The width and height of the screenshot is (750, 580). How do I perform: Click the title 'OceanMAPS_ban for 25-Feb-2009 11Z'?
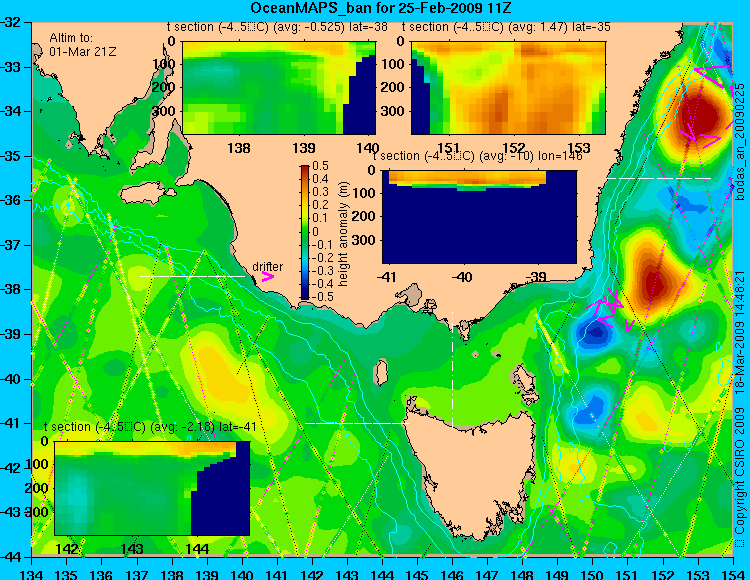pyautogui.click(x=381, y=8)
